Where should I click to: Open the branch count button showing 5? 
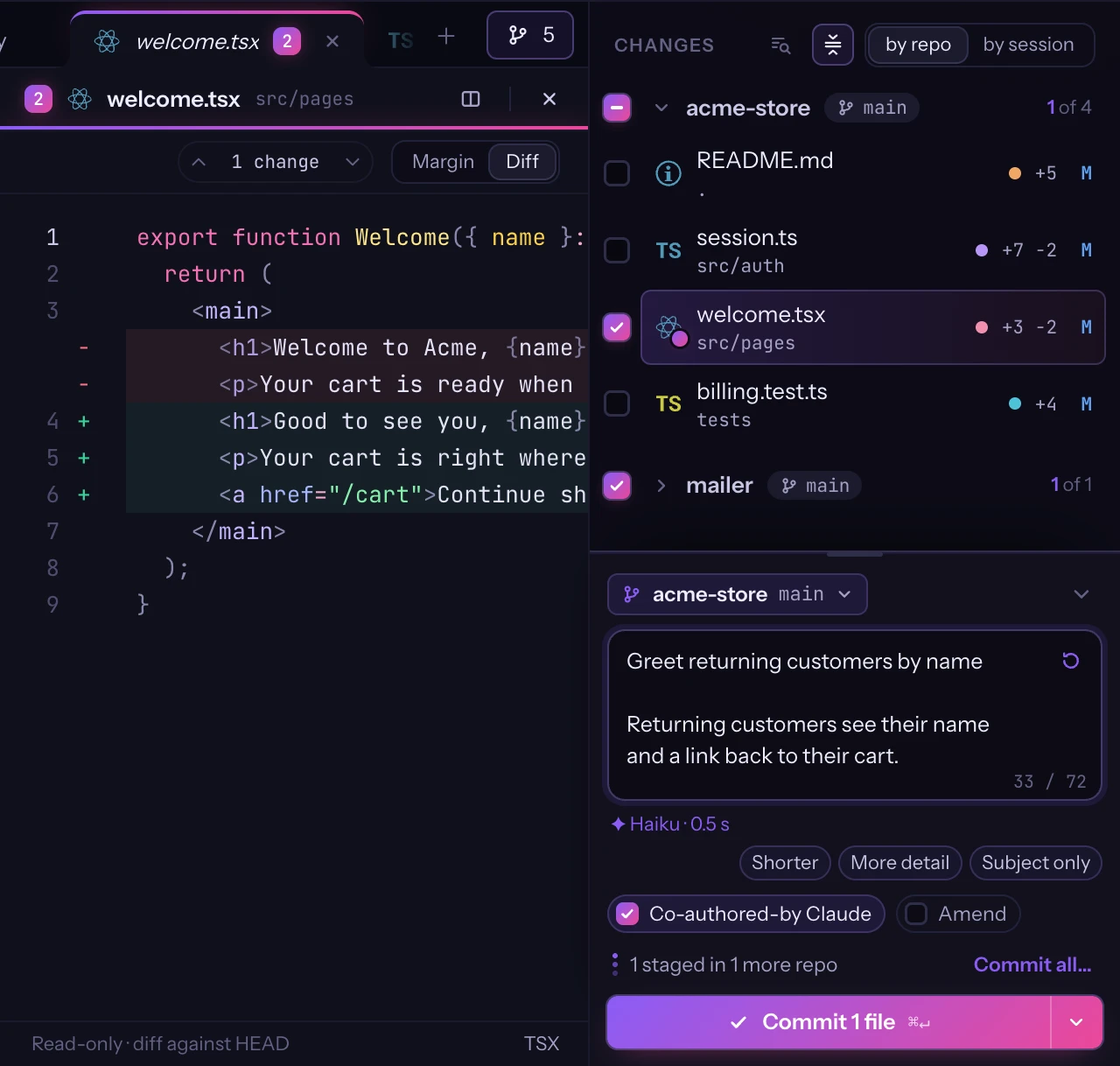pos(530,35)
